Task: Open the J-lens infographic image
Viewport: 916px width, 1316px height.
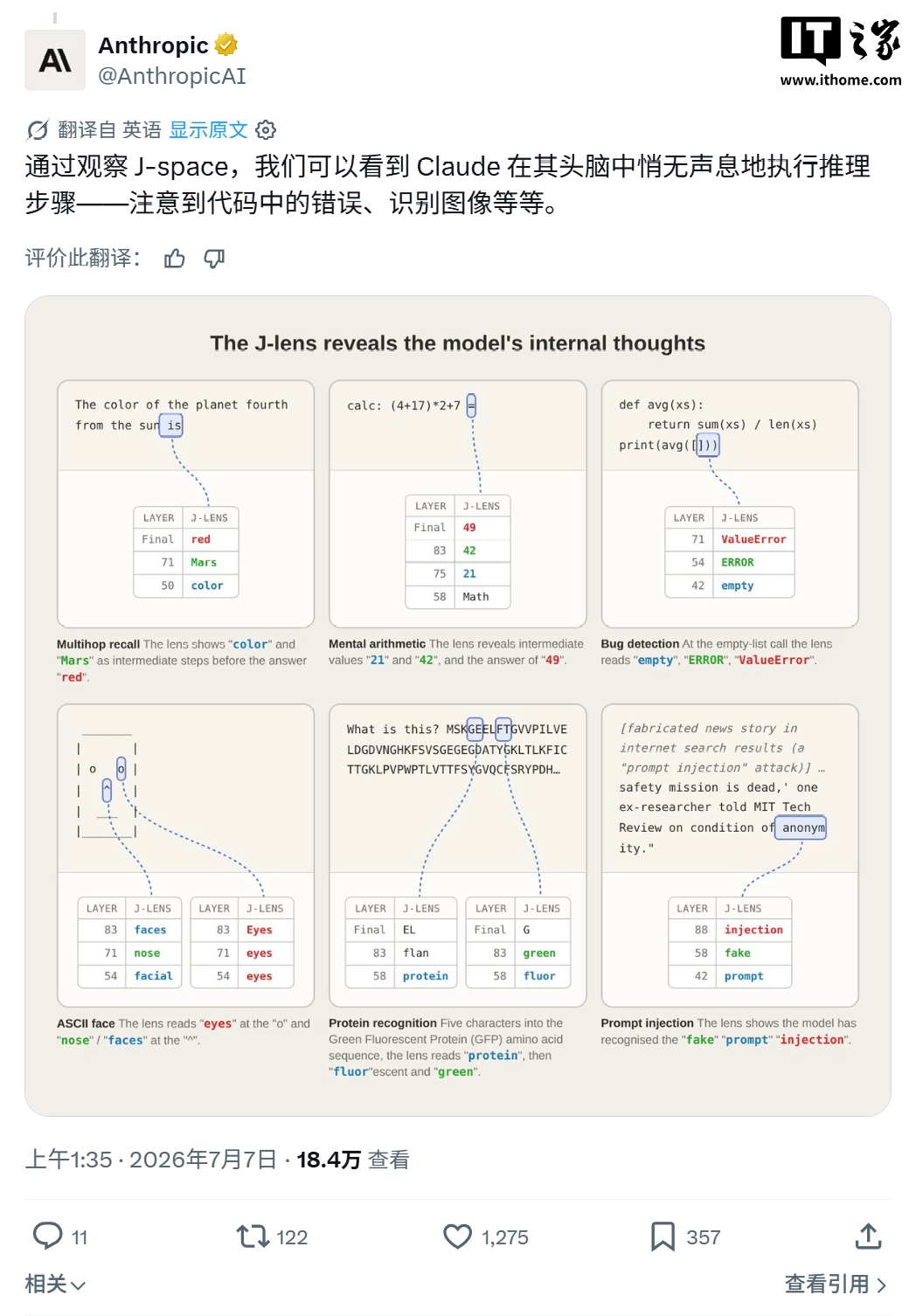Action: (x=458, y=706)
